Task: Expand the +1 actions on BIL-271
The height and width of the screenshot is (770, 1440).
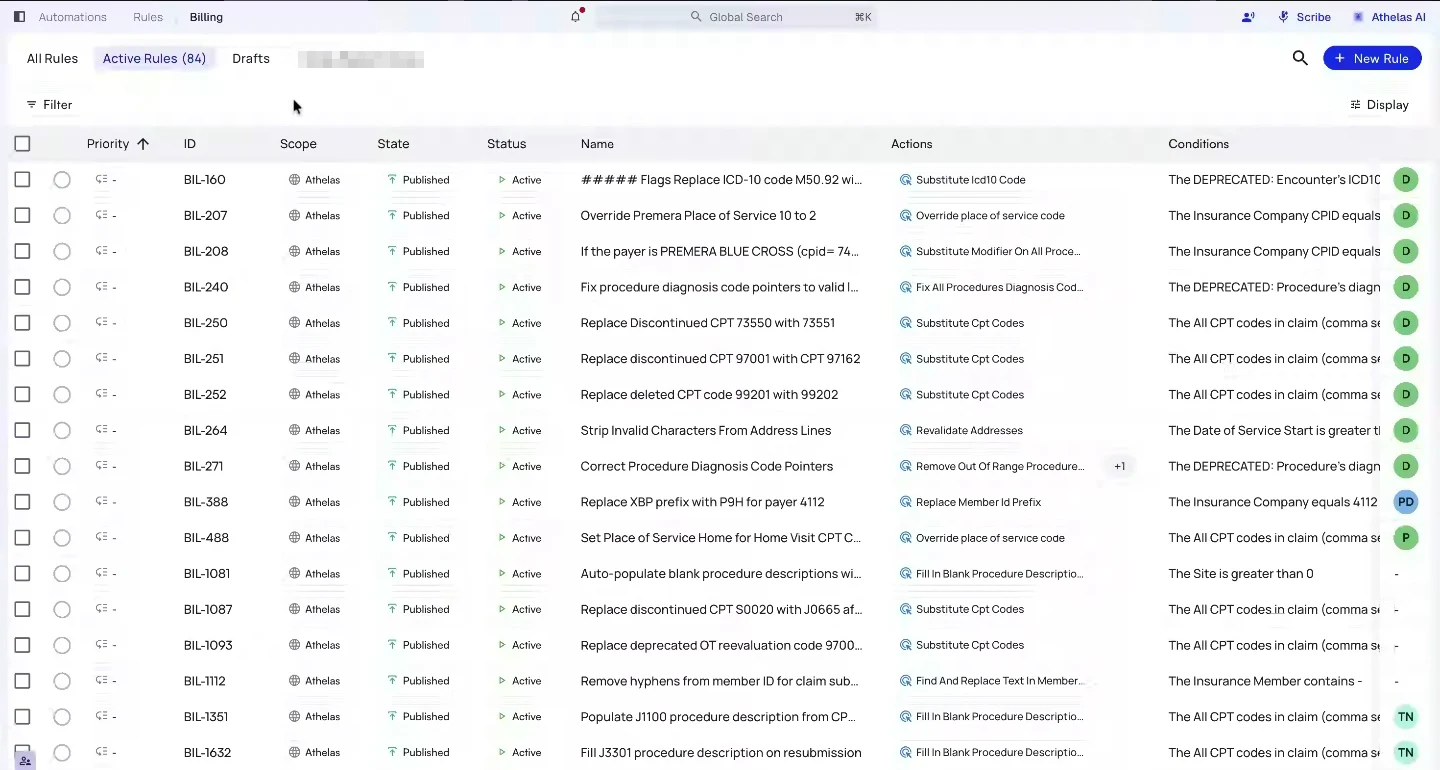Action: [x=1119, y=466]
